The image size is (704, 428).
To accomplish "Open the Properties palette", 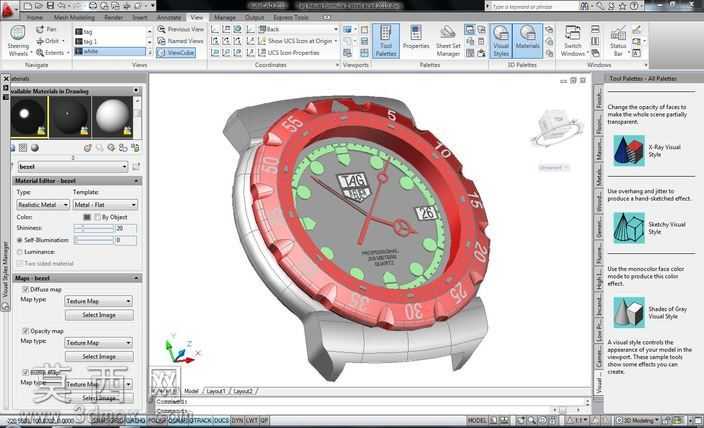I will point(416,37).
